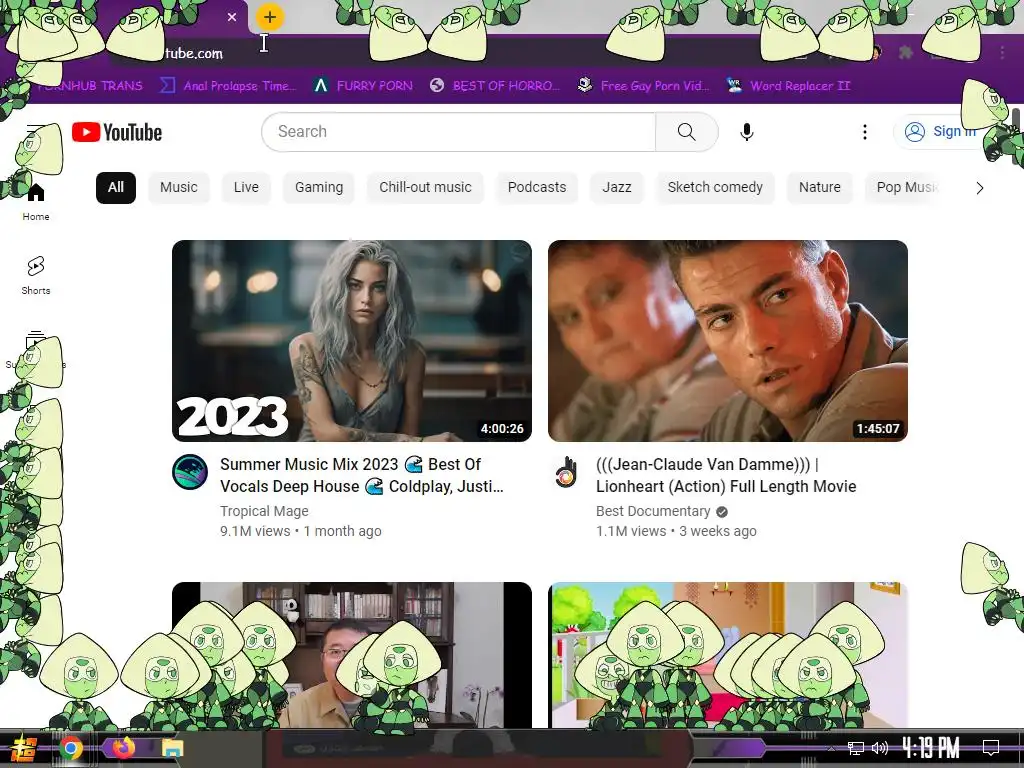Select the Chill-out music chip
This screenshot has height=768, width=1024.
point(425,187)
